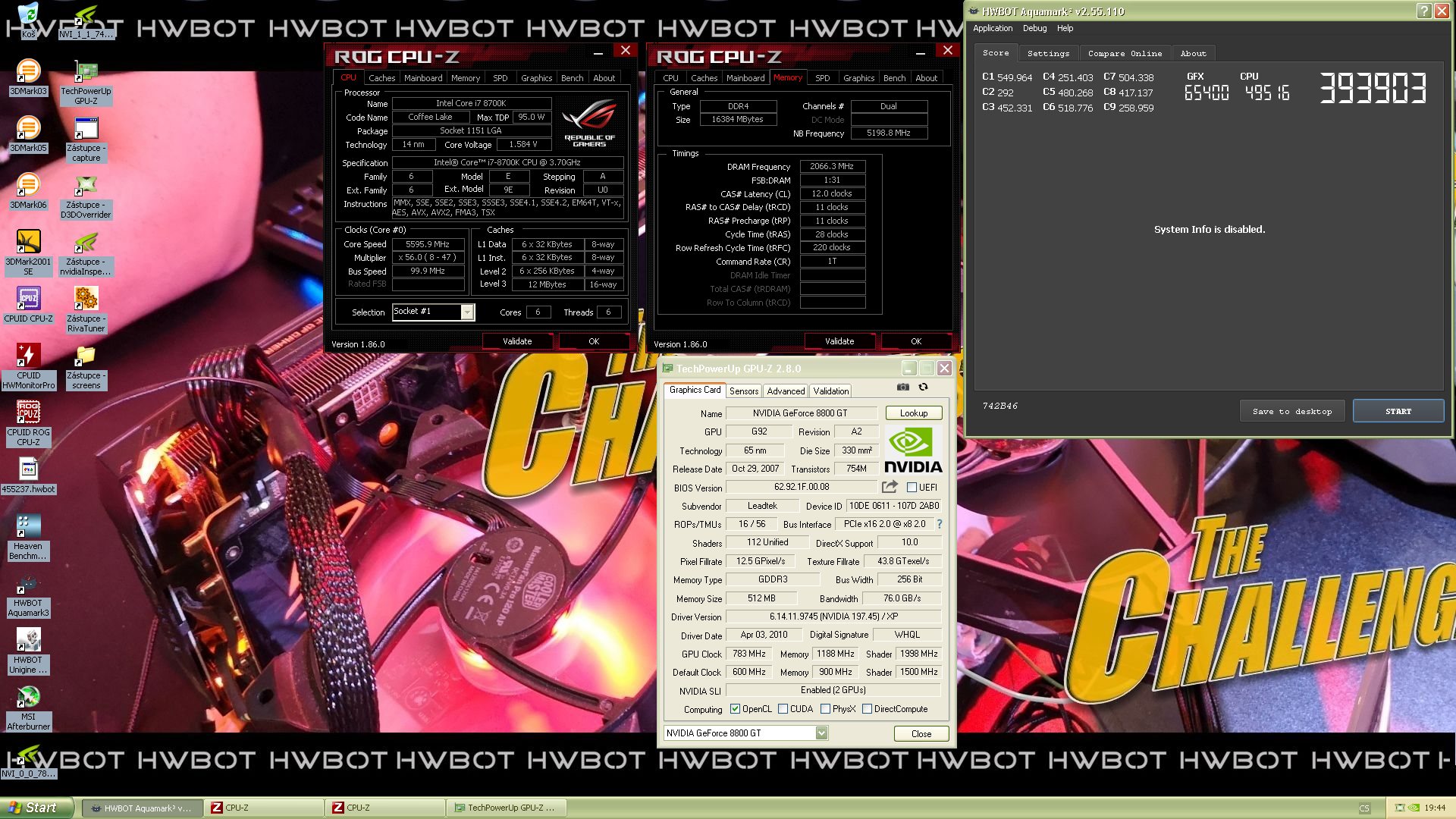Toggle the OpenCL checkbox

coord(735,709)
